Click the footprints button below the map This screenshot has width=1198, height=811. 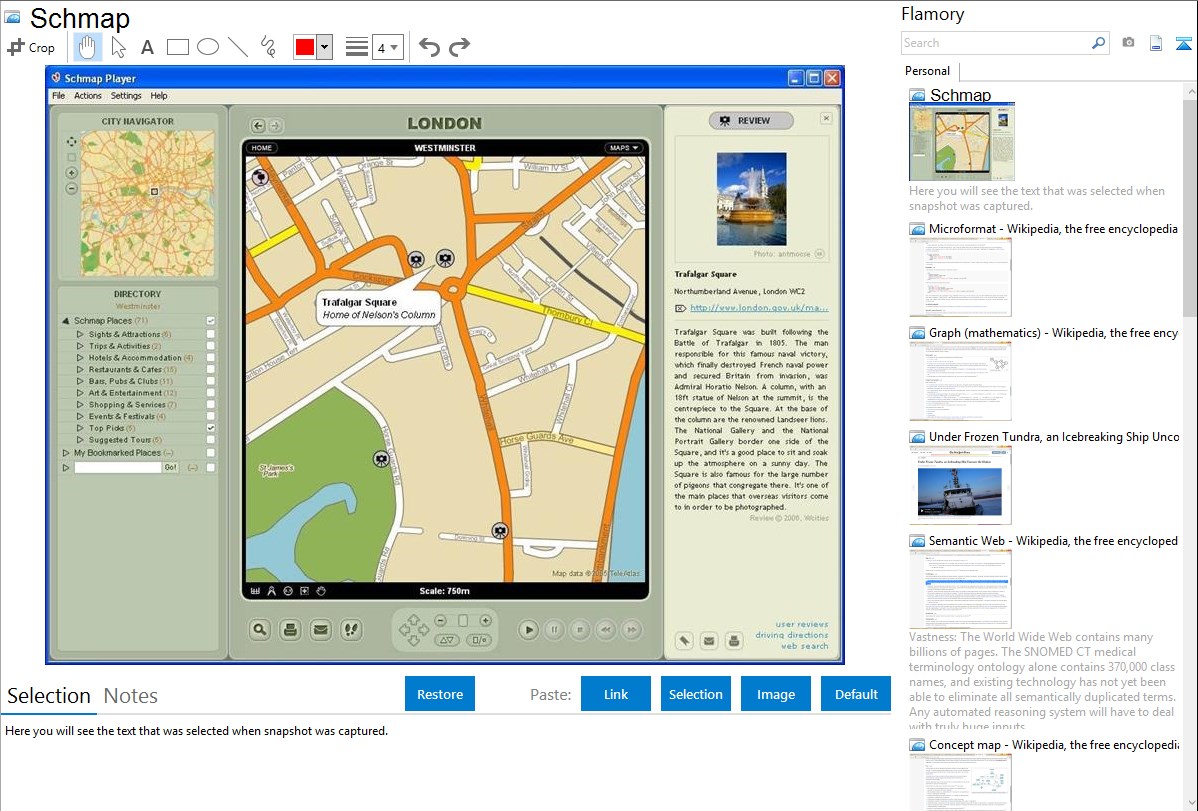[351, 630]
